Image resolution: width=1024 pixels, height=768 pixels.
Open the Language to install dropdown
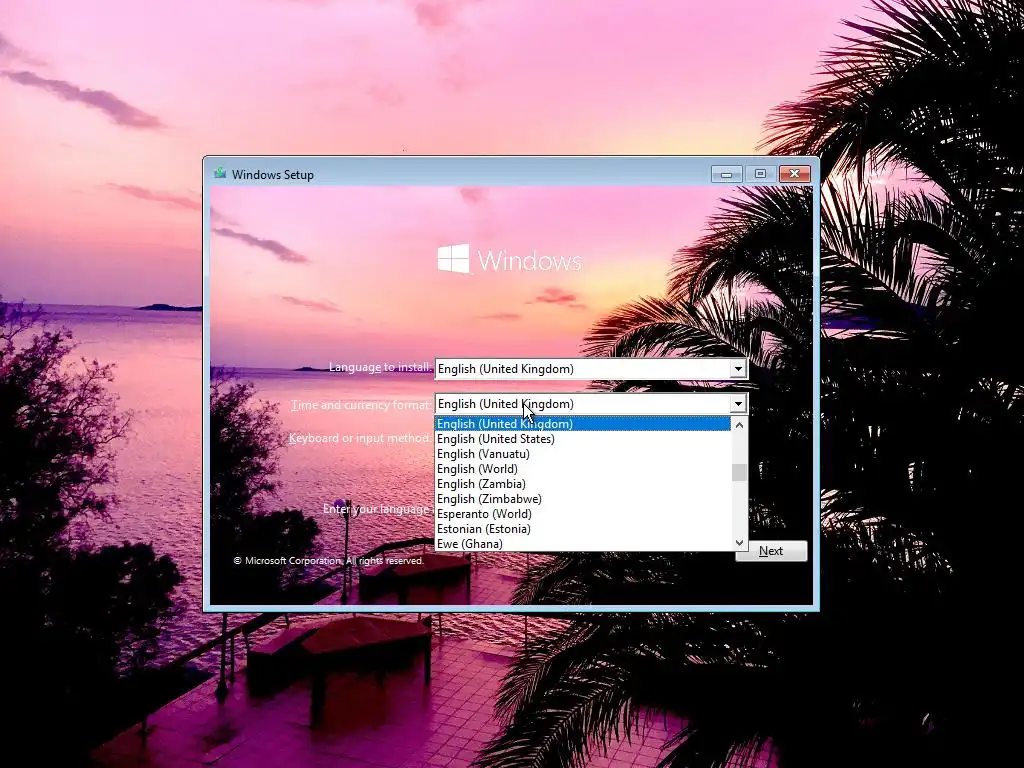[591, 369]
